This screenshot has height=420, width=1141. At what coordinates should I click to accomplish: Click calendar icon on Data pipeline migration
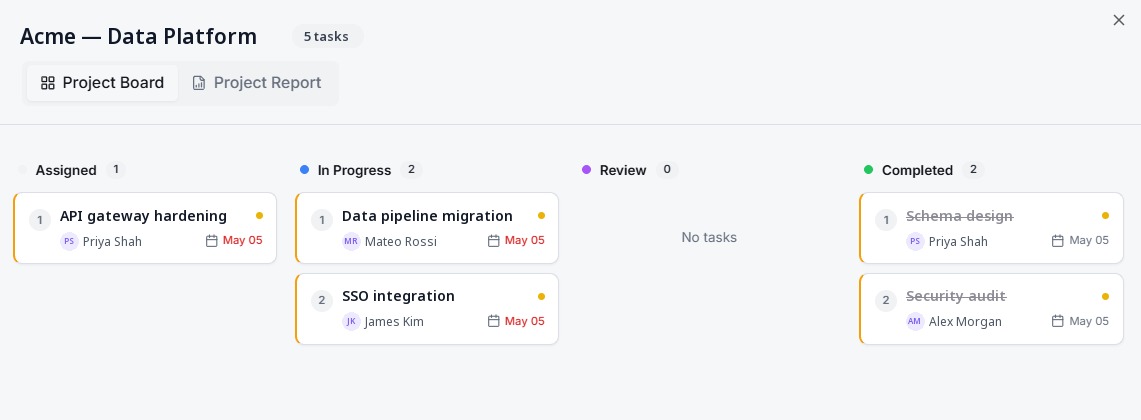(493, 241)
